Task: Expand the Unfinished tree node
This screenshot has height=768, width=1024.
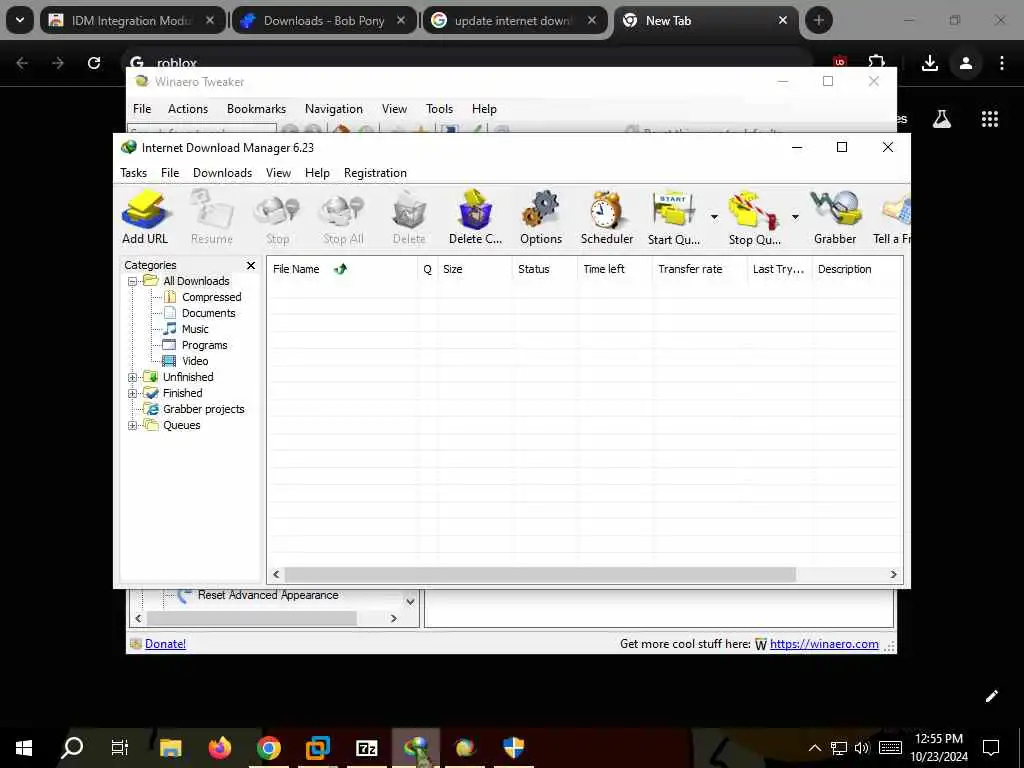Action: tap(133, 377)
